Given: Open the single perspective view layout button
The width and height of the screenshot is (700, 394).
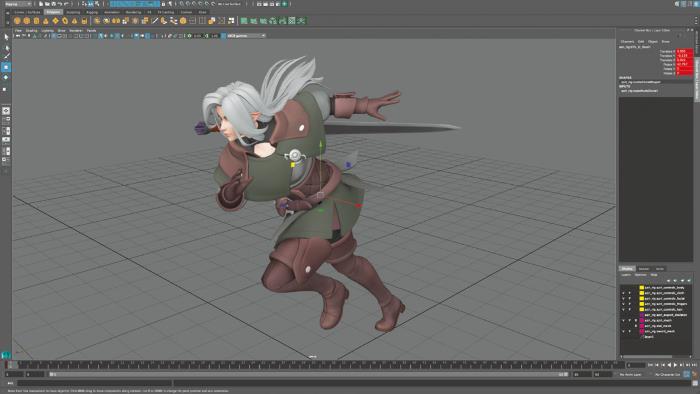Looking at the screenshot, I should click(x=6, y=111).
